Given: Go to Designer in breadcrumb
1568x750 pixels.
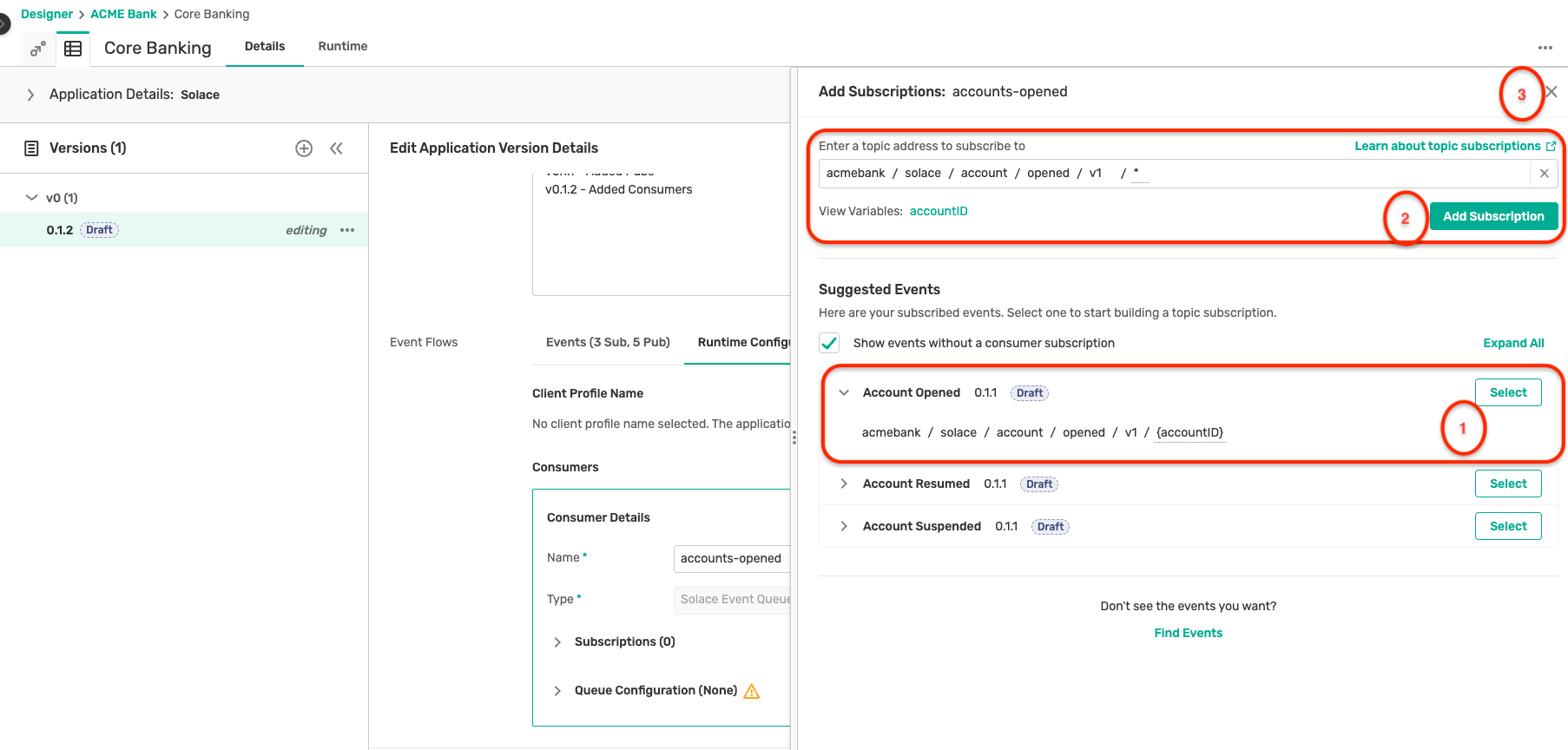Looking at the screenshot, I should tap(47, 14).
